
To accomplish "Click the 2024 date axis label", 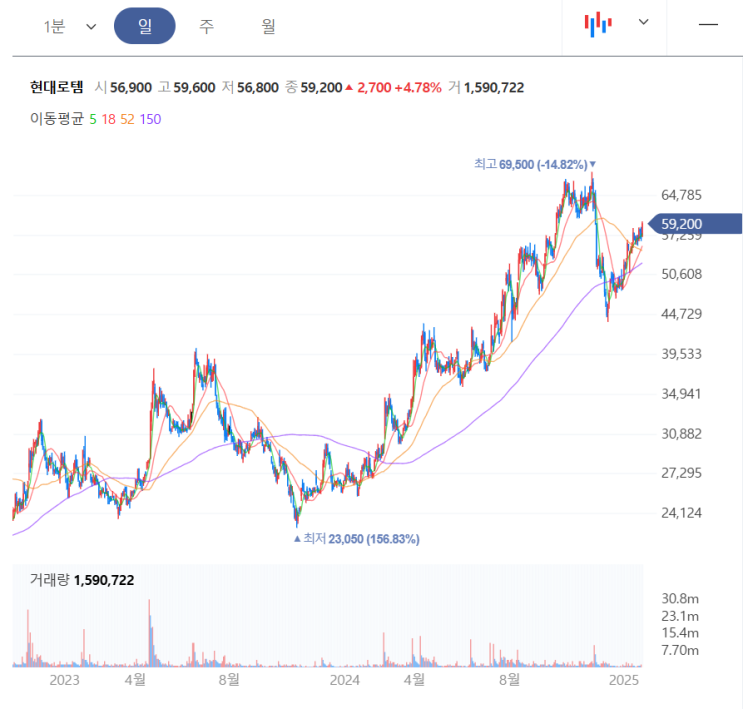I will coord(344,680).
